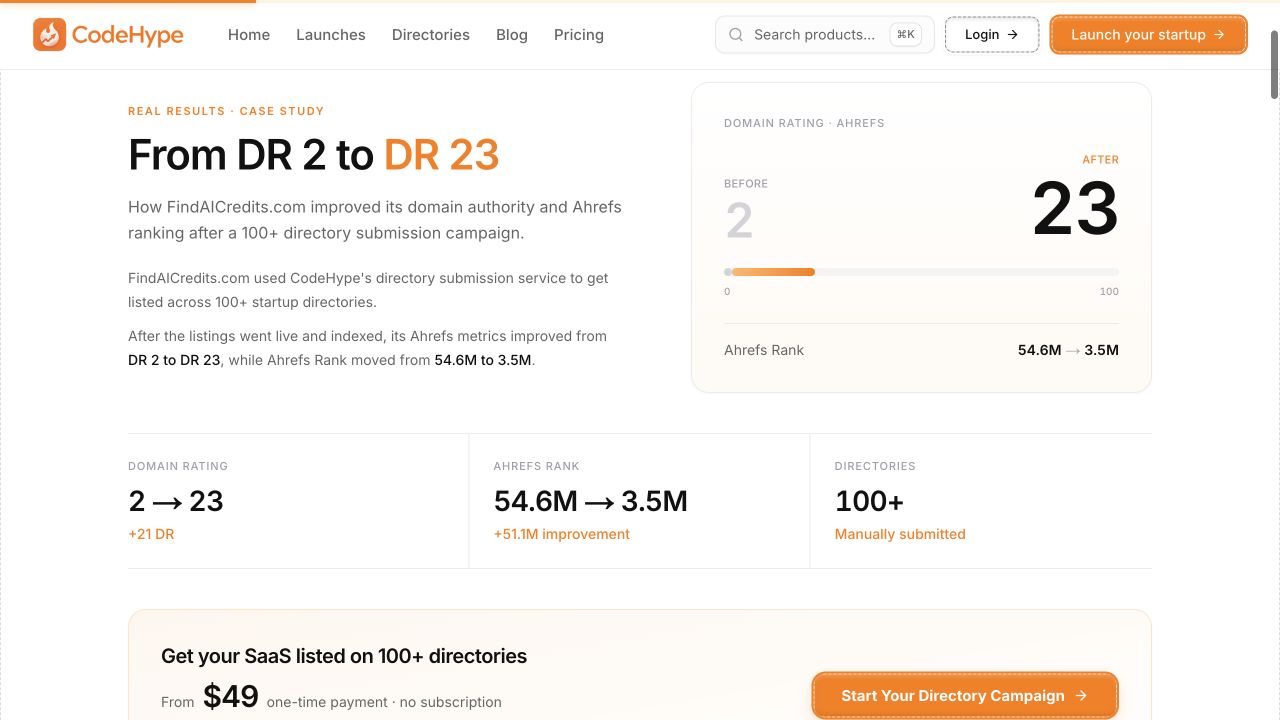Click the ⌘K shortcut badge
The image size is (1280, 720).
[906, 35]
